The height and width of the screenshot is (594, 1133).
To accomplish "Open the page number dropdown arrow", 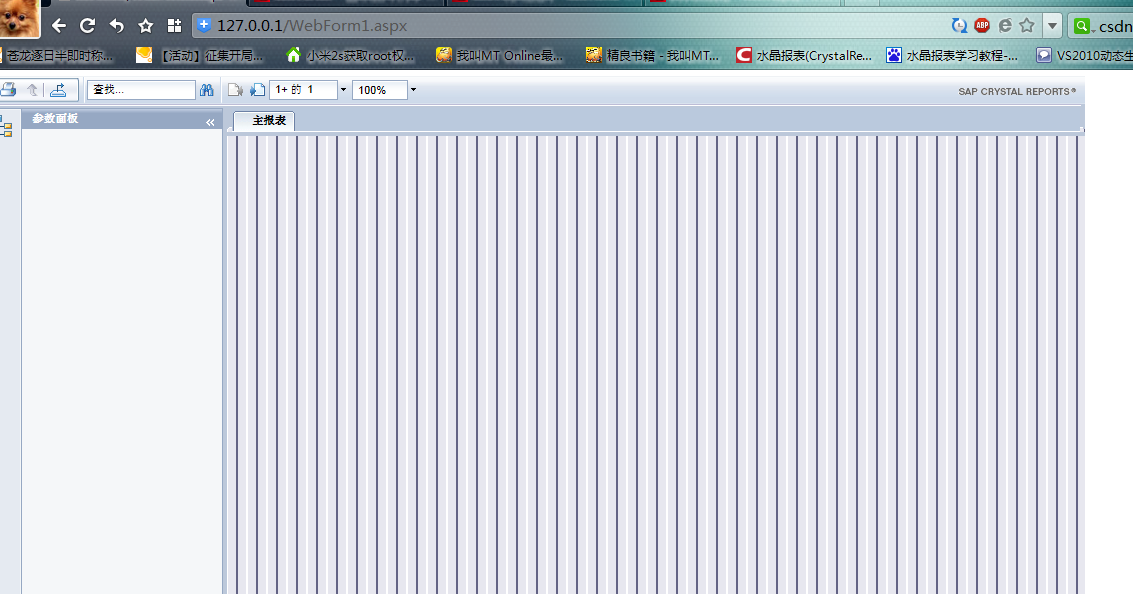I will tap(343, 90).
